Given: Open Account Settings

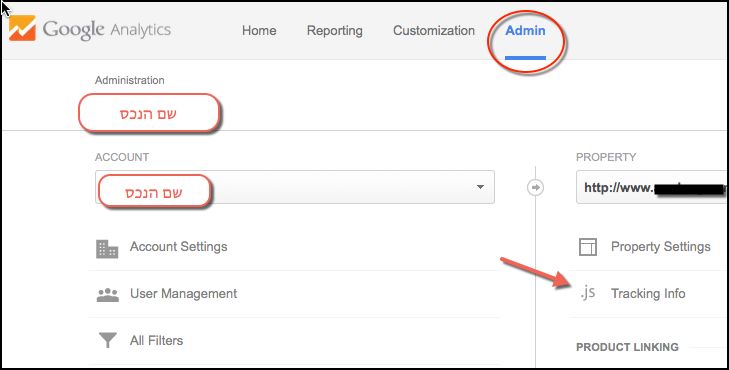Looking at the screenshot, I should (x=179, y=247).
